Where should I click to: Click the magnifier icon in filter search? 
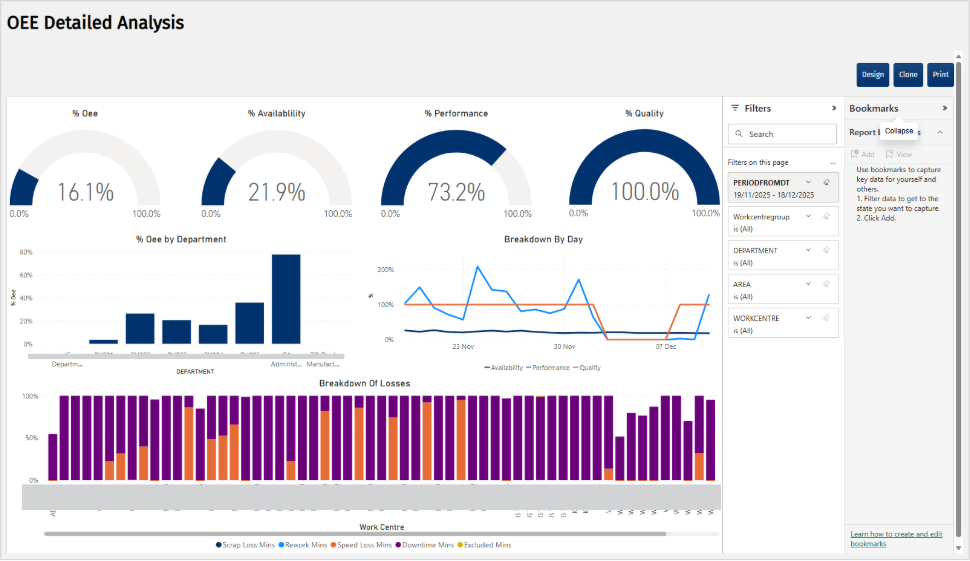pos(739,134)
